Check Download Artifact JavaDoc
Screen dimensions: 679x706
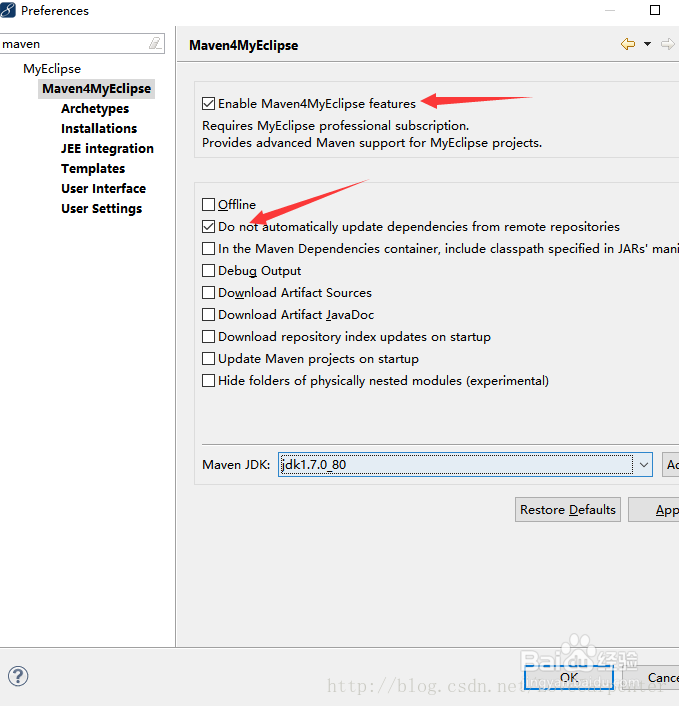(208, 314)
